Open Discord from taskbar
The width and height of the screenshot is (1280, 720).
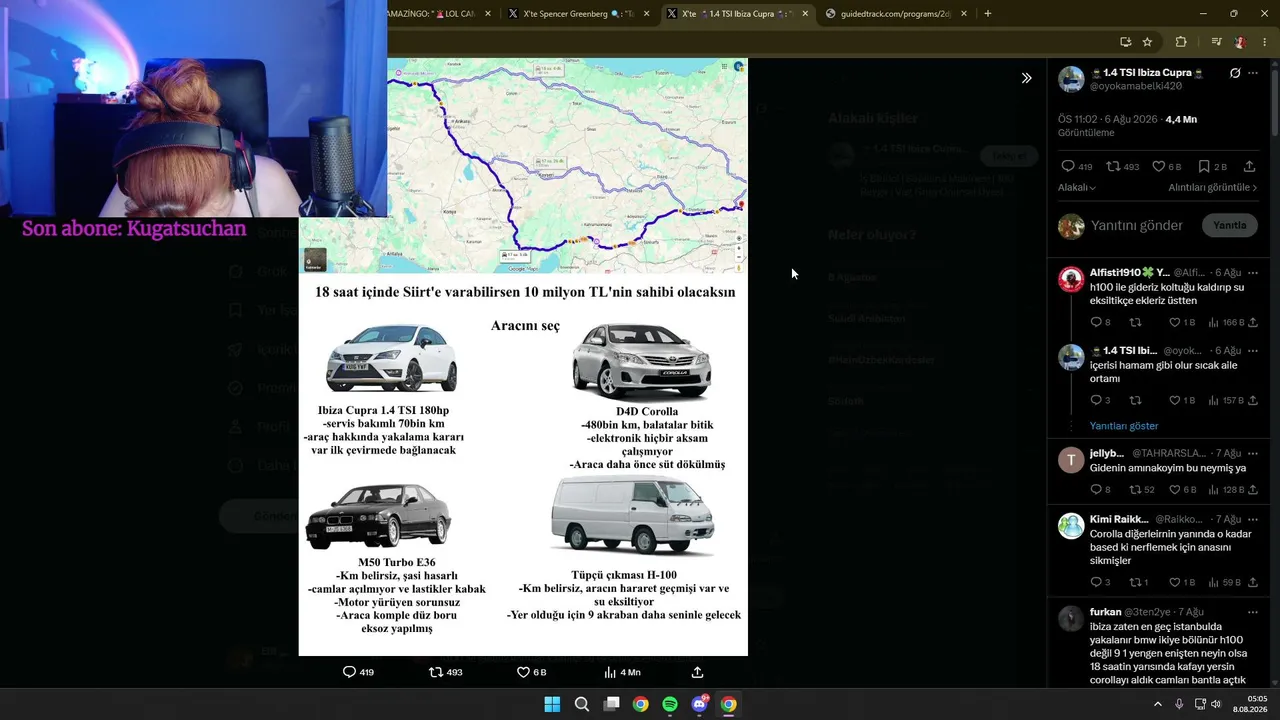700,704
